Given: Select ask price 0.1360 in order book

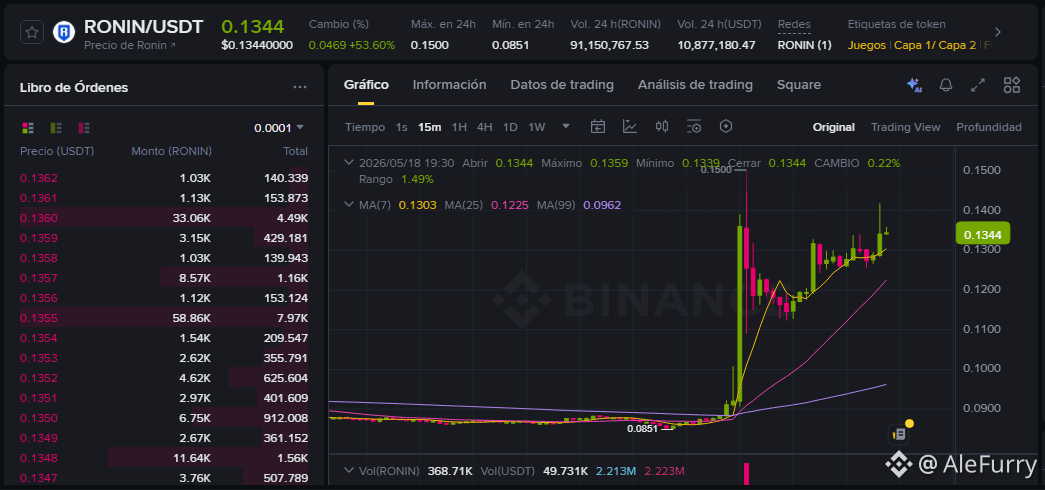Looking at the screenshot, I should tap(39, 218).
